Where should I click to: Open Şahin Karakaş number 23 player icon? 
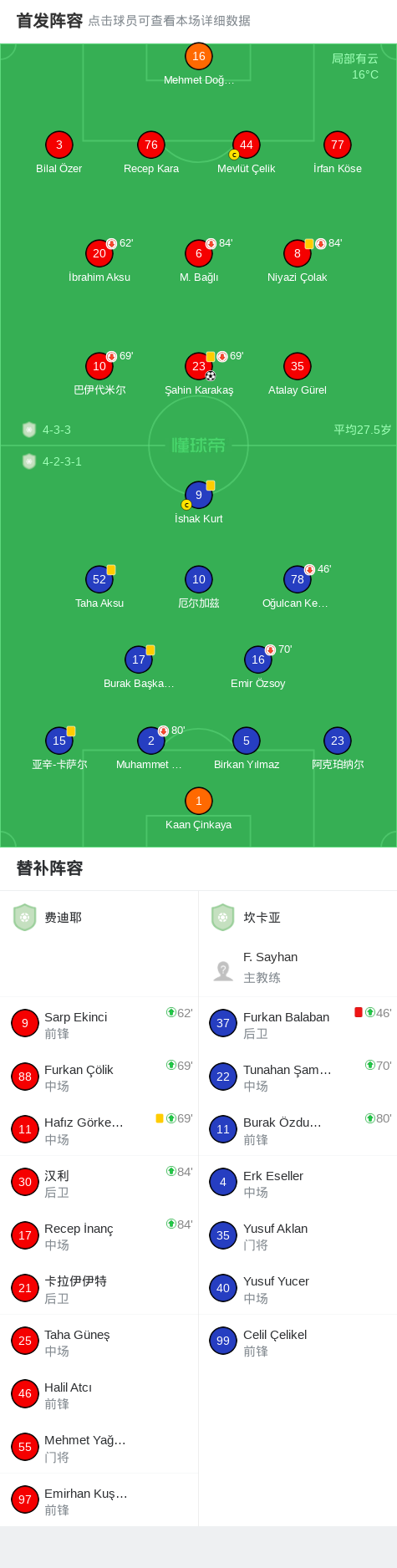coord(198,366)
